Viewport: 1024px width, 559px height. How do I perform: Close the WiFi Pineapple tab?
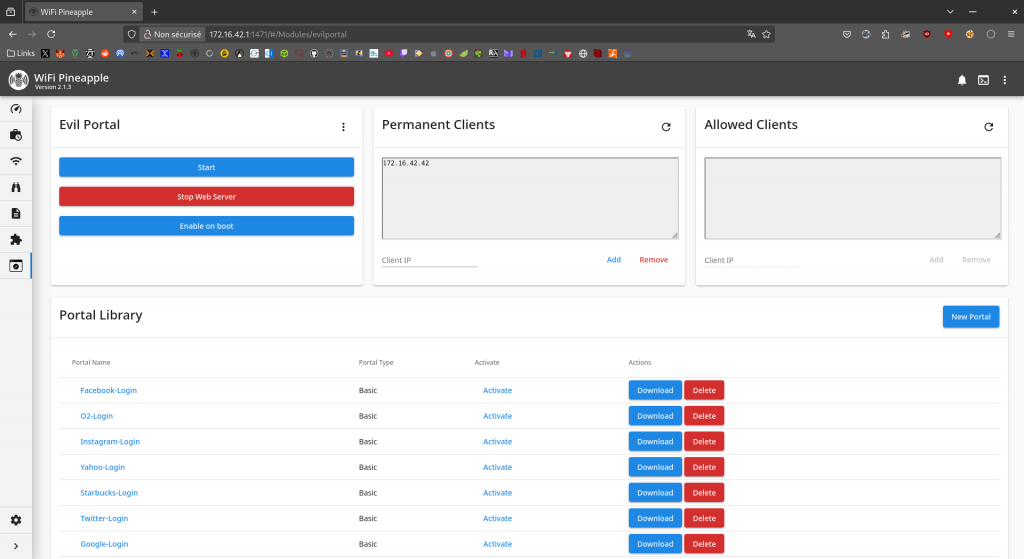(134, 12)
